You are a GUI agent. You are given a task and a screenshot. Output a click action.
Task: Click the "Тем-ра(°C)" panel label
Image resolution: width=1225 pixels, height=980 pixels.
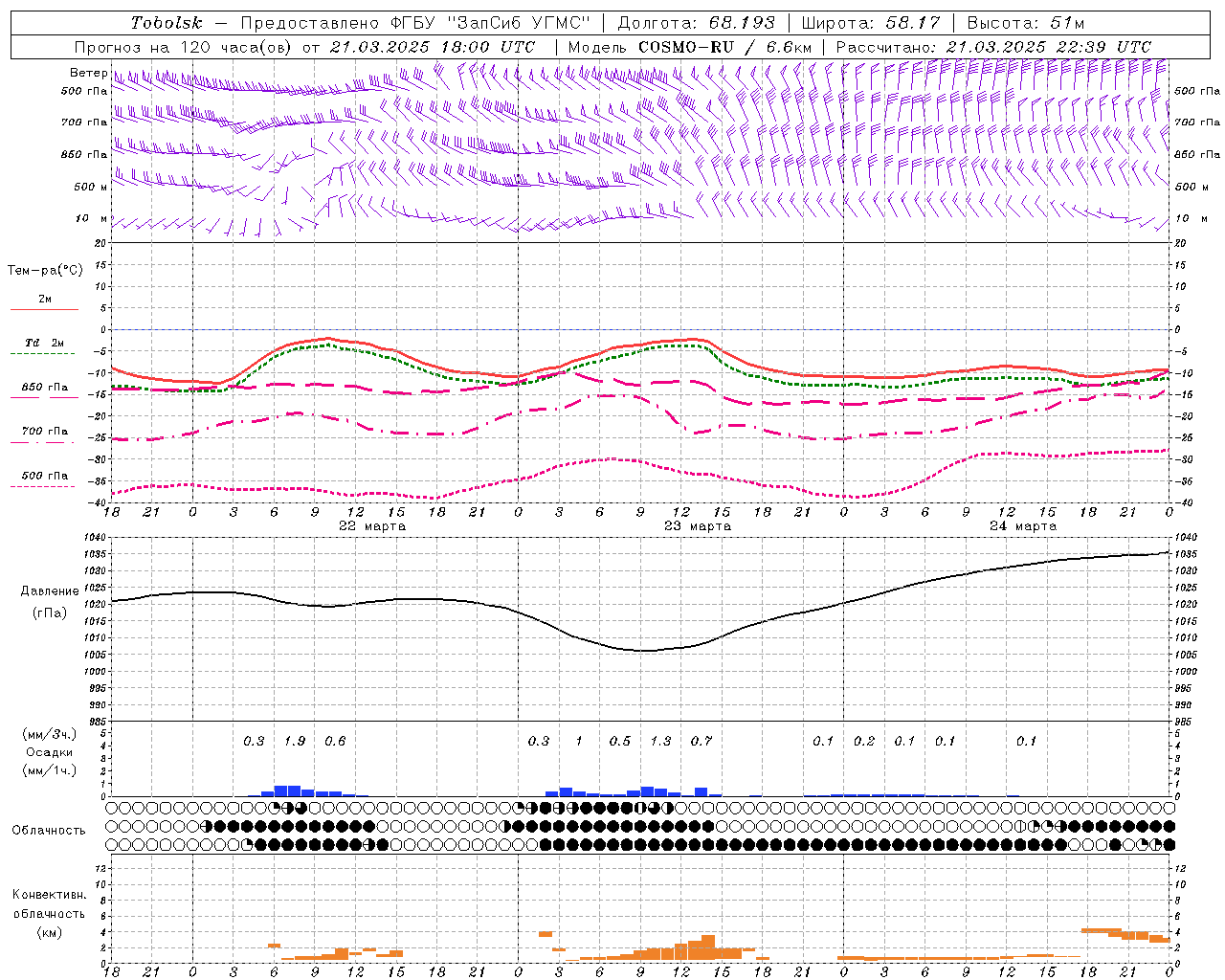(45, 271)
